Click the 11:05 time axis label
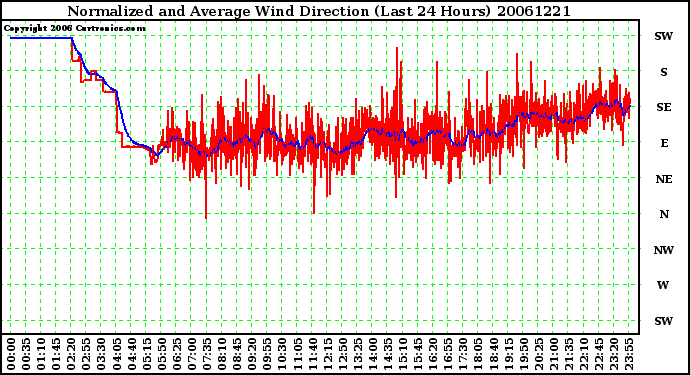 pos(297,354)
